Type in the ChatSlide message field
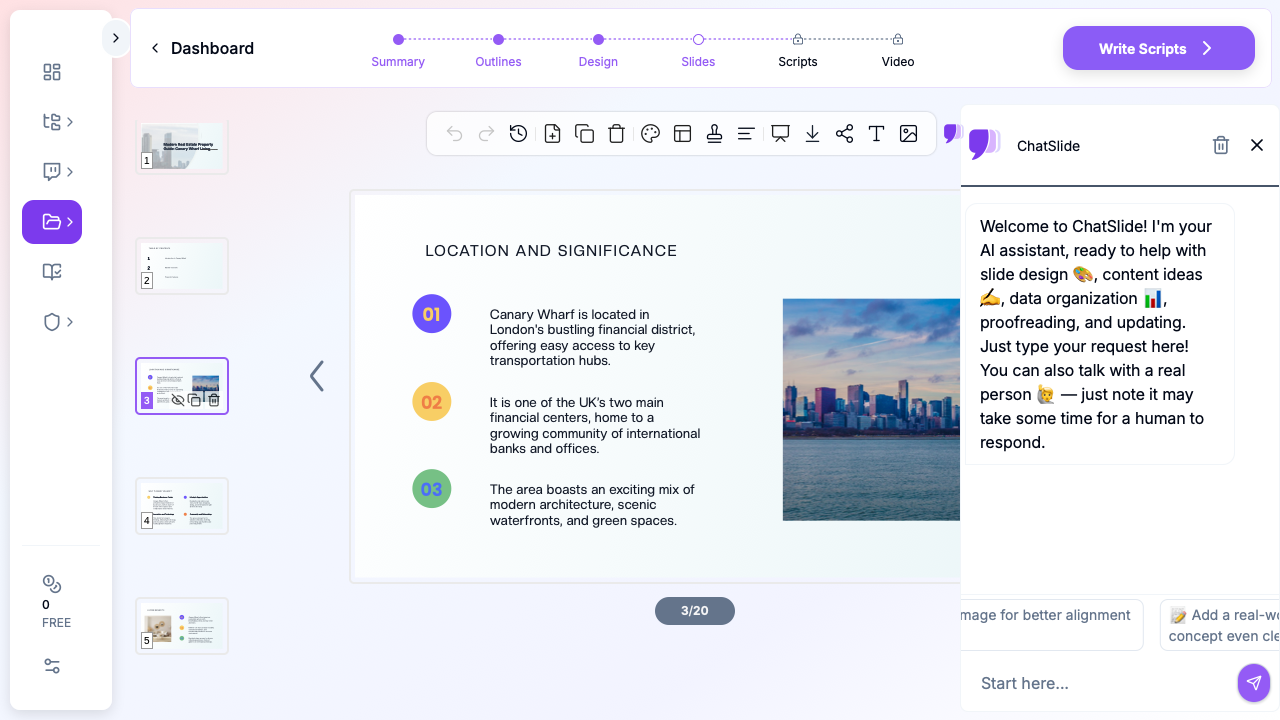Viewport: 1280px width, 720px height. point(1100,683)
